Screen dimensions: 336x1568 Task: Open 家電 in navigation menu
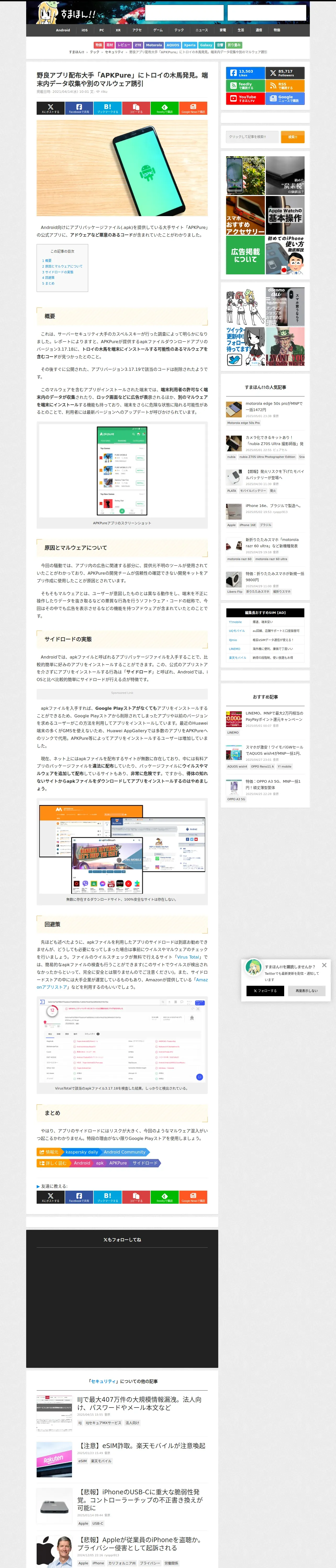pos(223,30)
